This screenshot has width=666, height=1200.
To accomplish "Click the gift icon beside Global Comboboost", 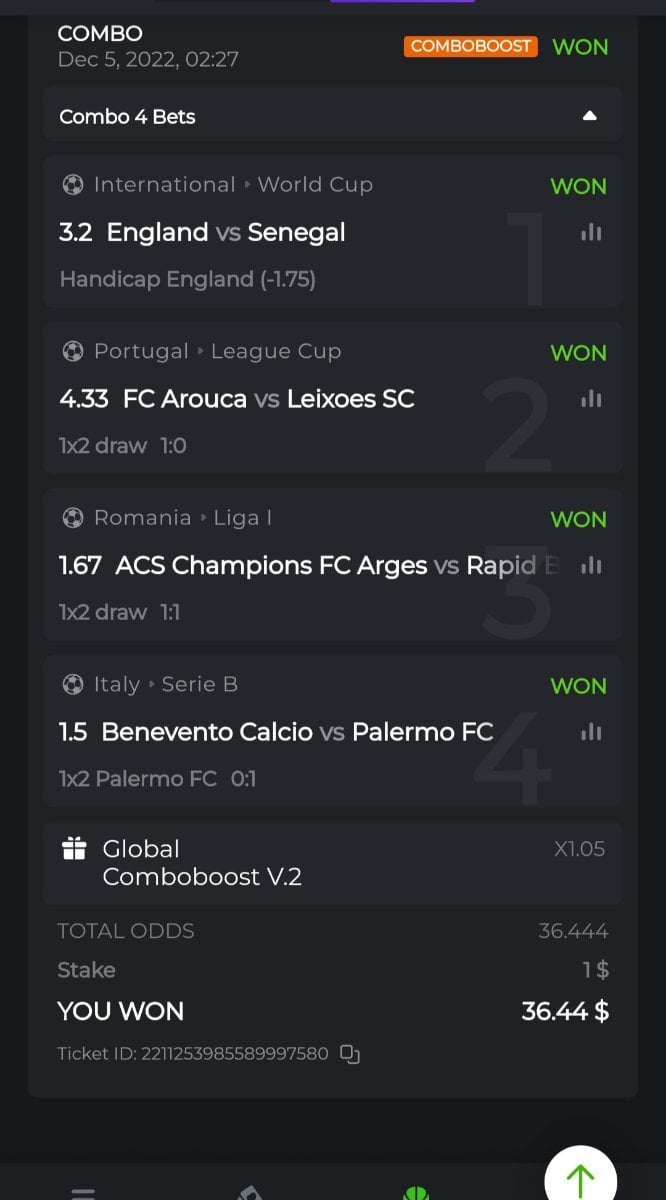I will 74,849.
